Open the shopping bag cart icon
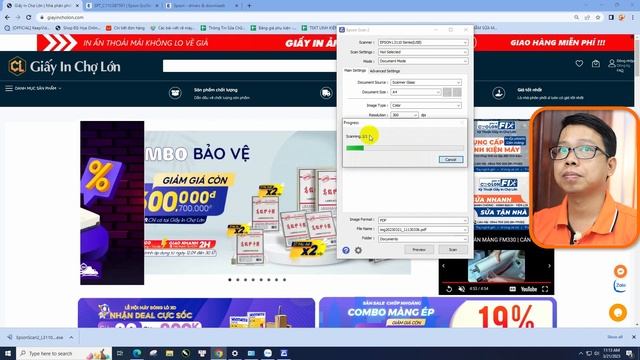This screenshot has width=640, height=360. pos(596,64)
